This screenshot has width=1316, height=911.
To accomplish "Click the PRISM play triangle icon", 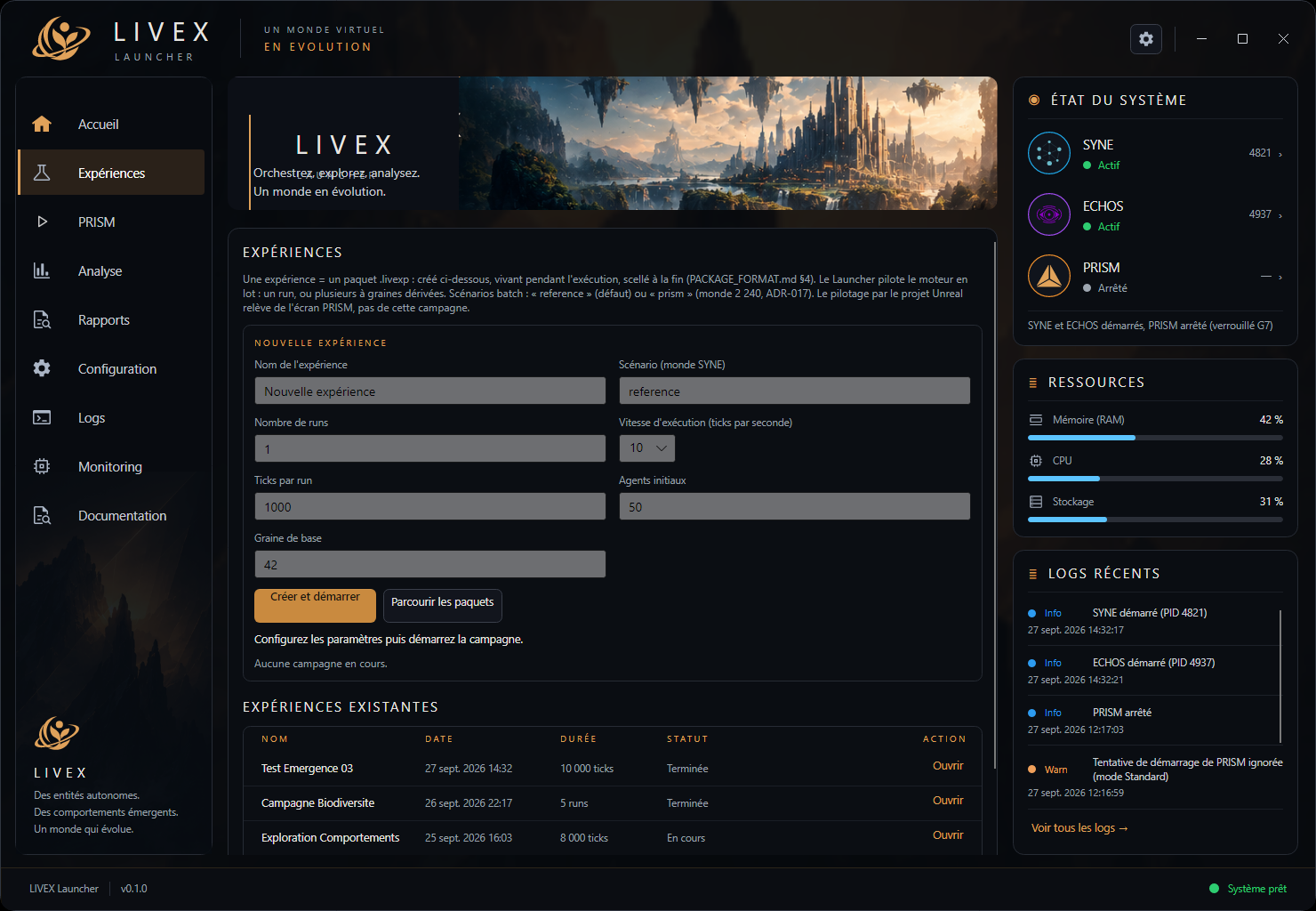I will click(x=42, y=222).
